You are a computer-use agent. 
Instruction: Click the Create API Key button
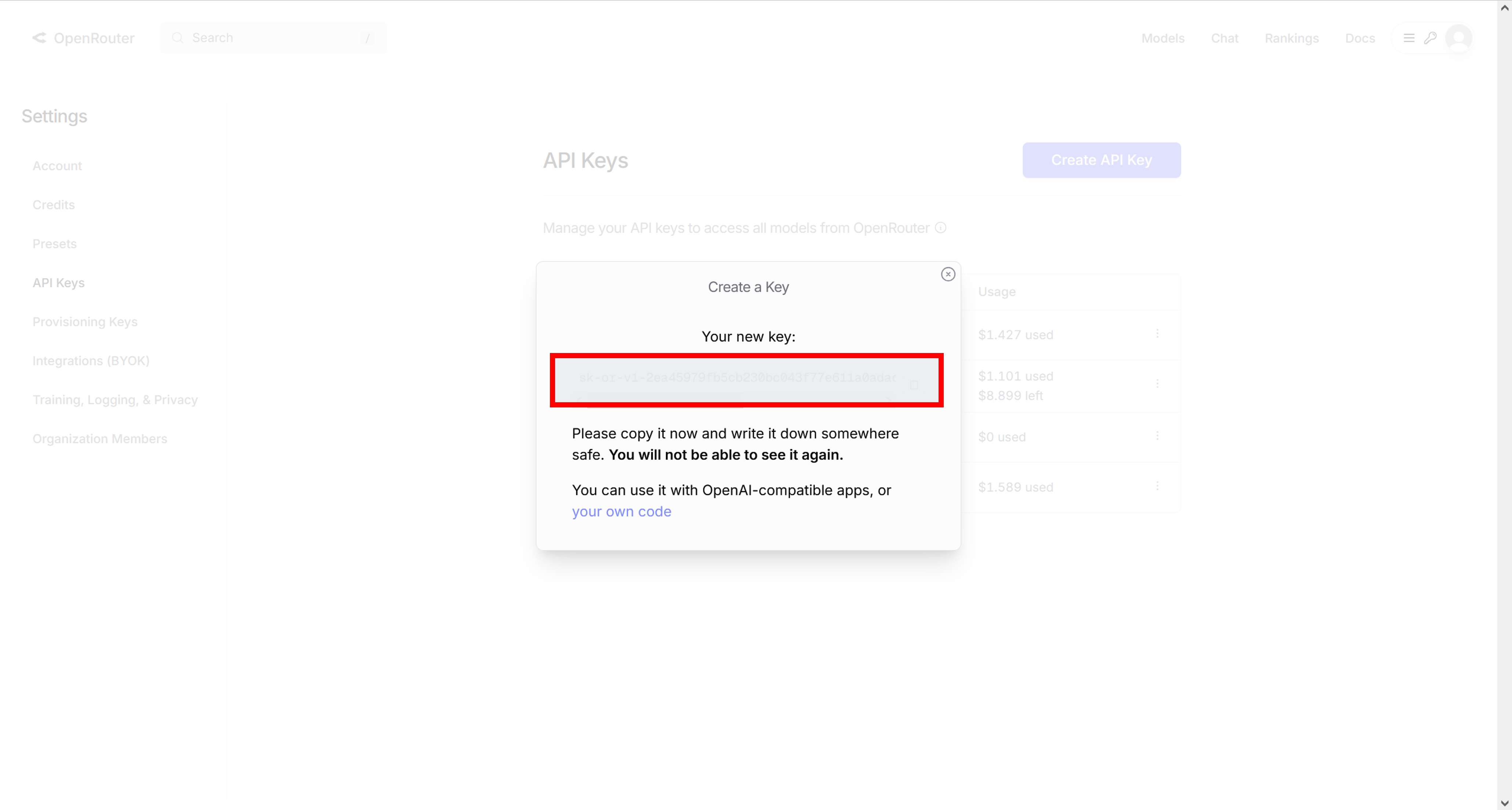coord(1101,160)
